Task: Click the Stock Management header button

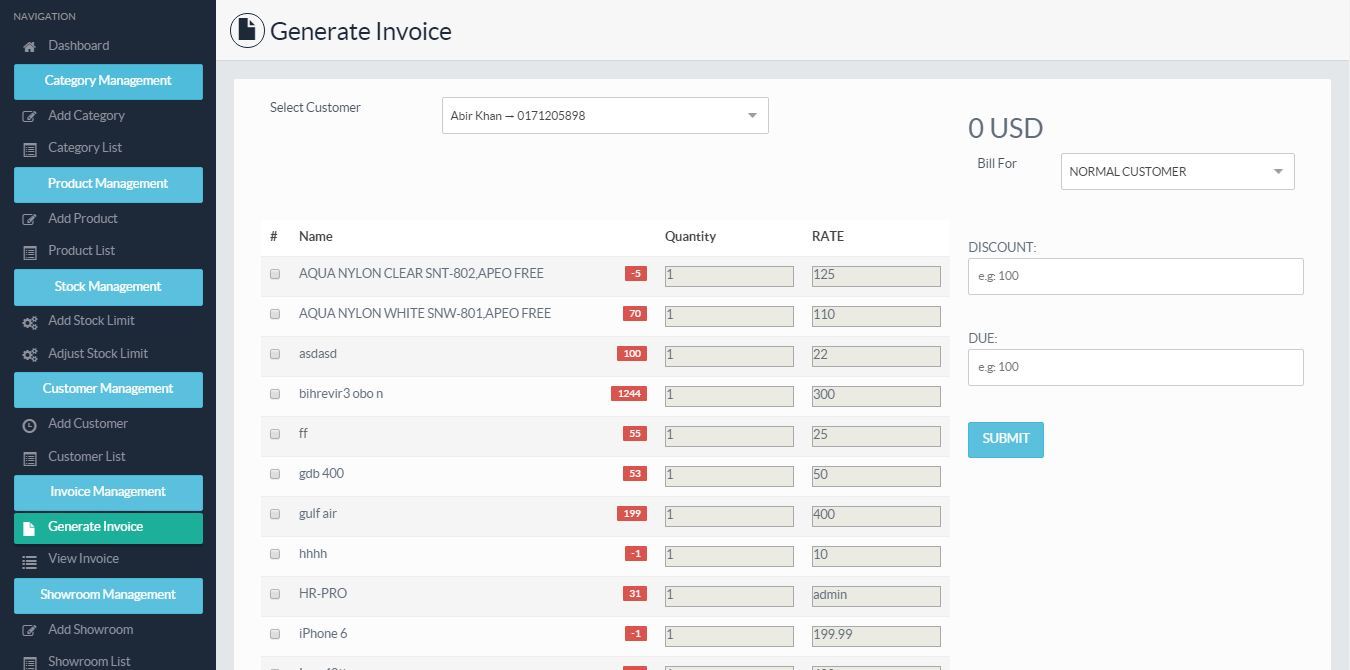Action: point(108,287)
